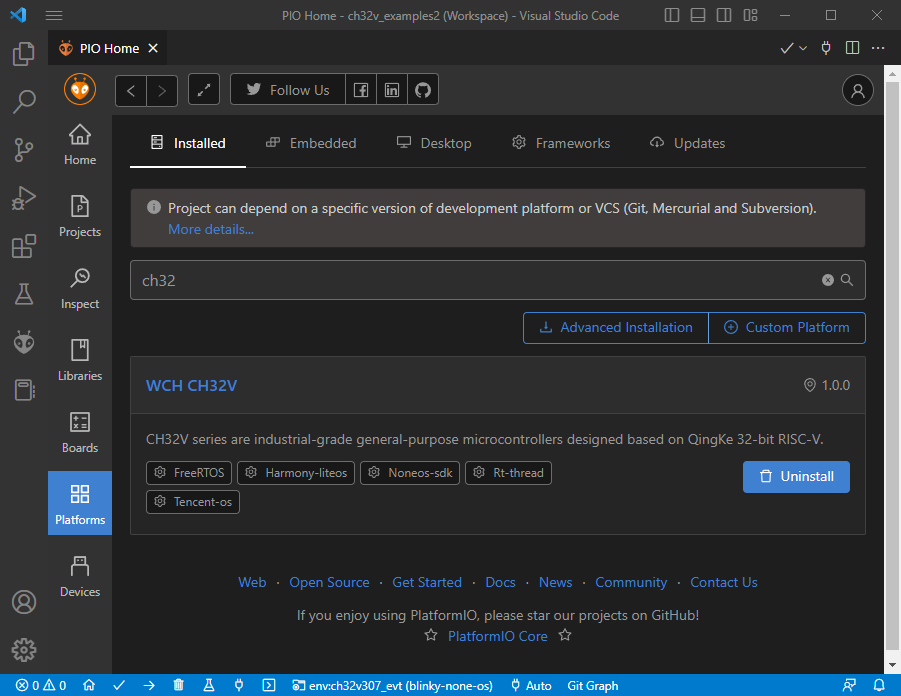Open the LinkedIn icon link
The image size is (901, 696).
click(392, 90)
